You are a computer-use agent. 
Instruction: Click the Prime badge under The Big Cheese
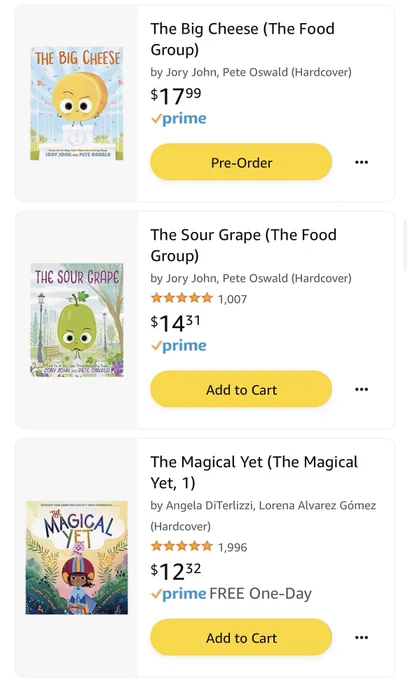point(179,118)
